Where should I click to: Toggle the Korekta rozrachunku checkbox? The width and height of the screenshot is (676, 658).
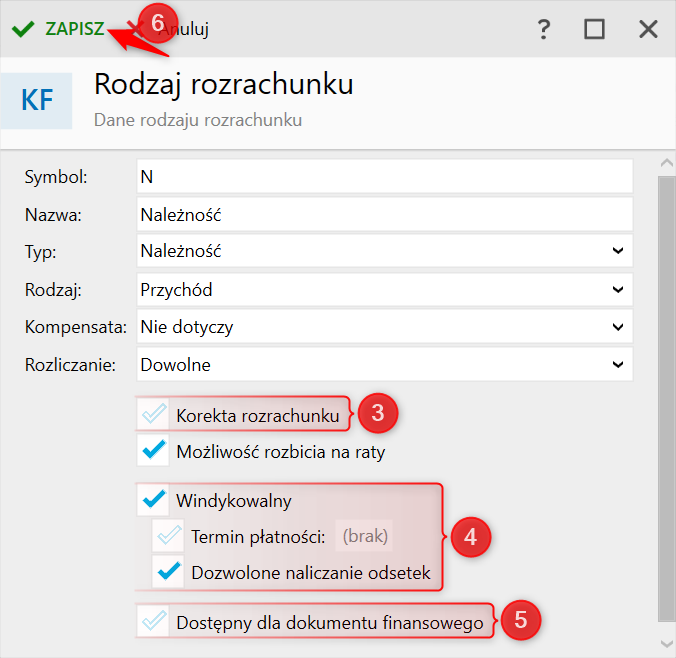(153, 414)
